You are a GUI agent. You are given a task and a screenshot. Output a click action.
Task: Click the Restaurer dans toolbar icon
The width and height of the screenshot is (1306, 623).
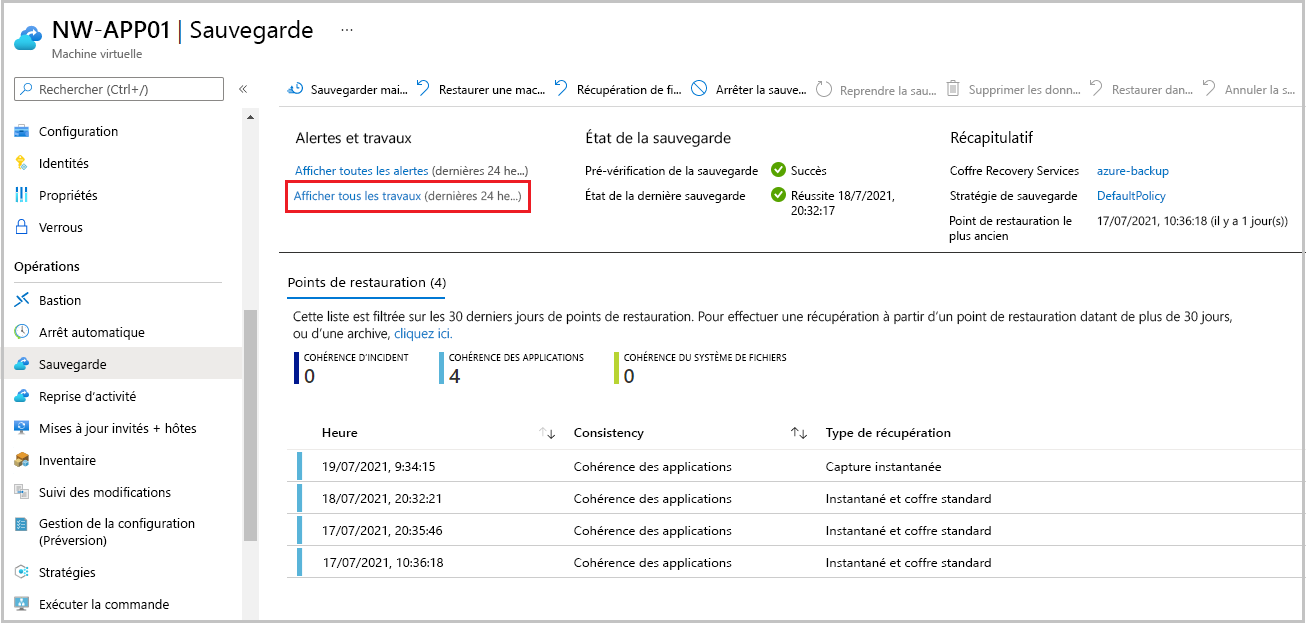[x=1097, y=89]
